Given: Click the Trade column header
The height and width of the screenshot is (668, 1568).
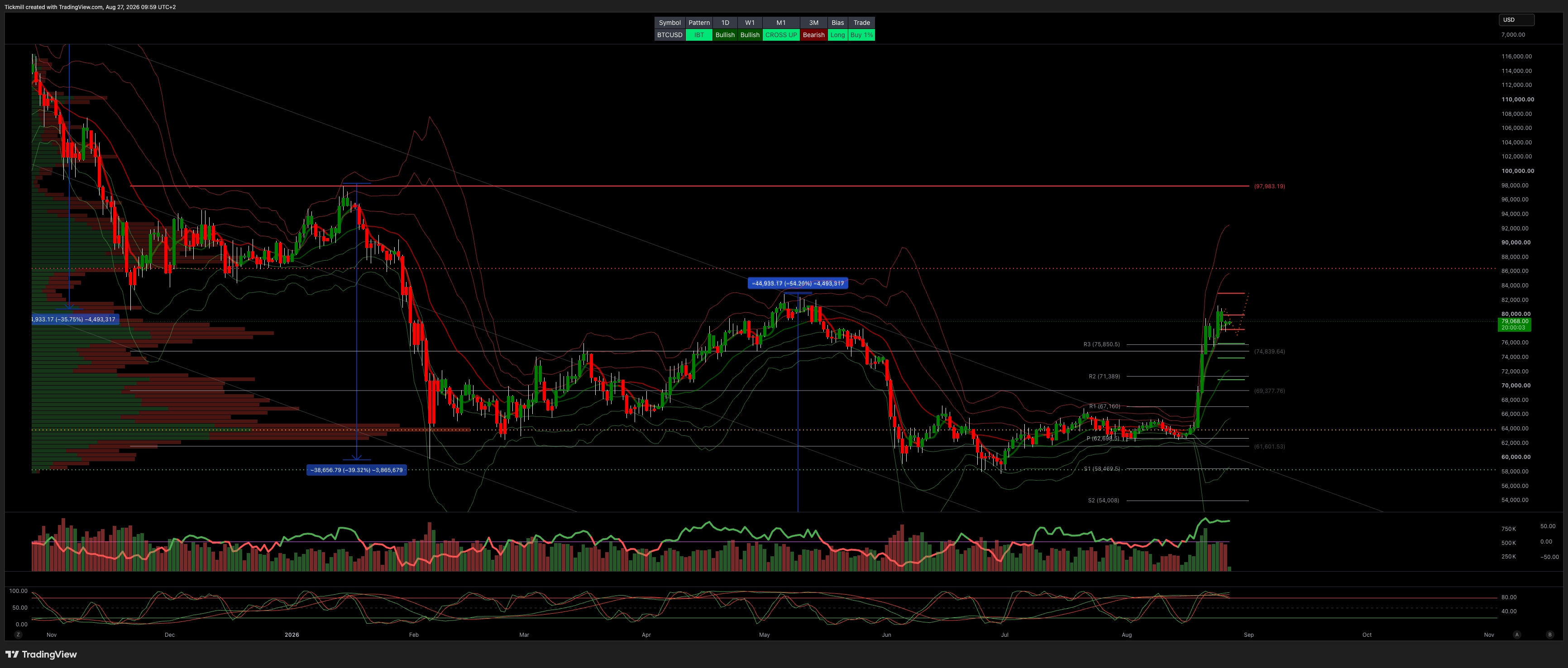Looking at the screenshot, I should tap(861, 23).
